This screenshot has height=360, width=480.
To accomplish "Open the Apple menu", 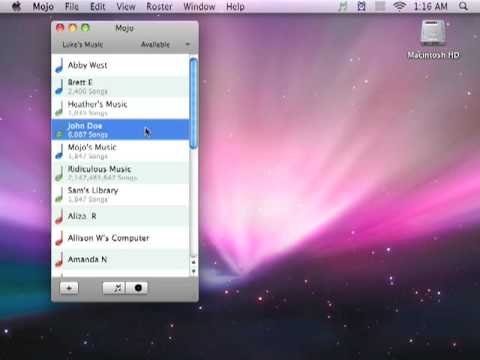I will click(x=16, y=6).
